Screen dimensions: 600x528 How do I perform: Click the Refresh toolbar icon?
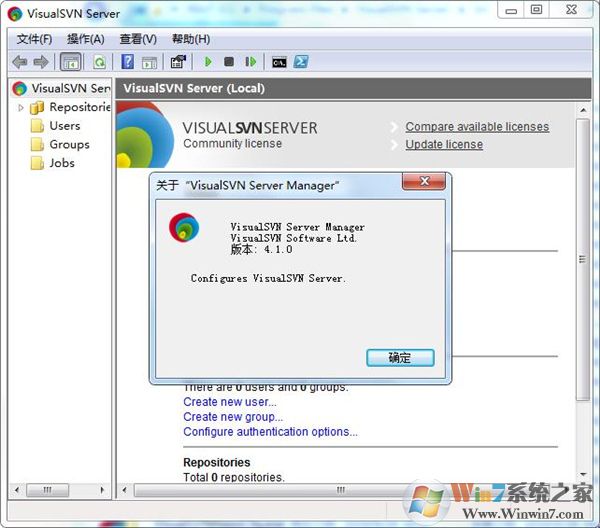click(99, 62)
